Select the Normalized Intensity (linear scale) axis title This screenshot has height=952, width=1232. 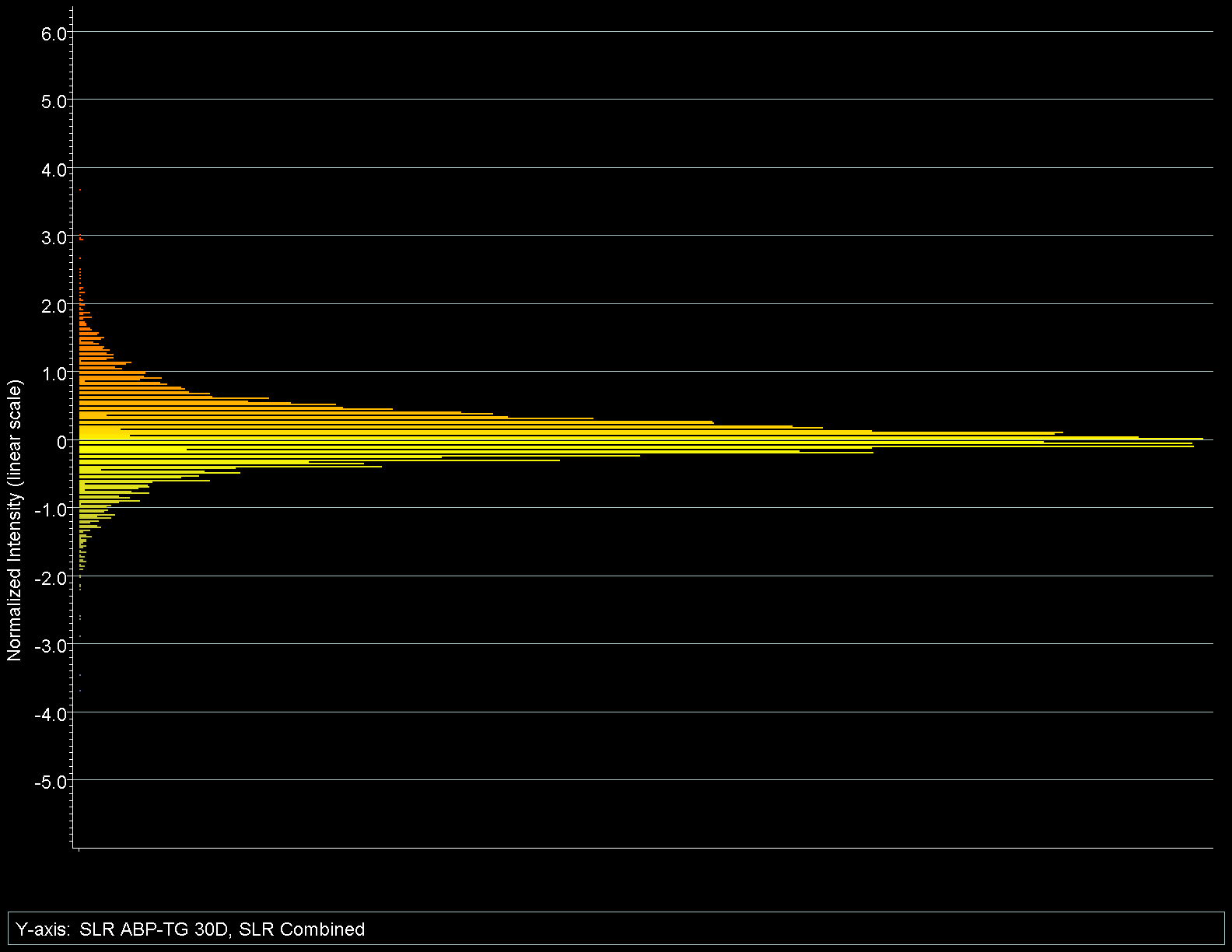pyautogui.click(x=15, y=520)
